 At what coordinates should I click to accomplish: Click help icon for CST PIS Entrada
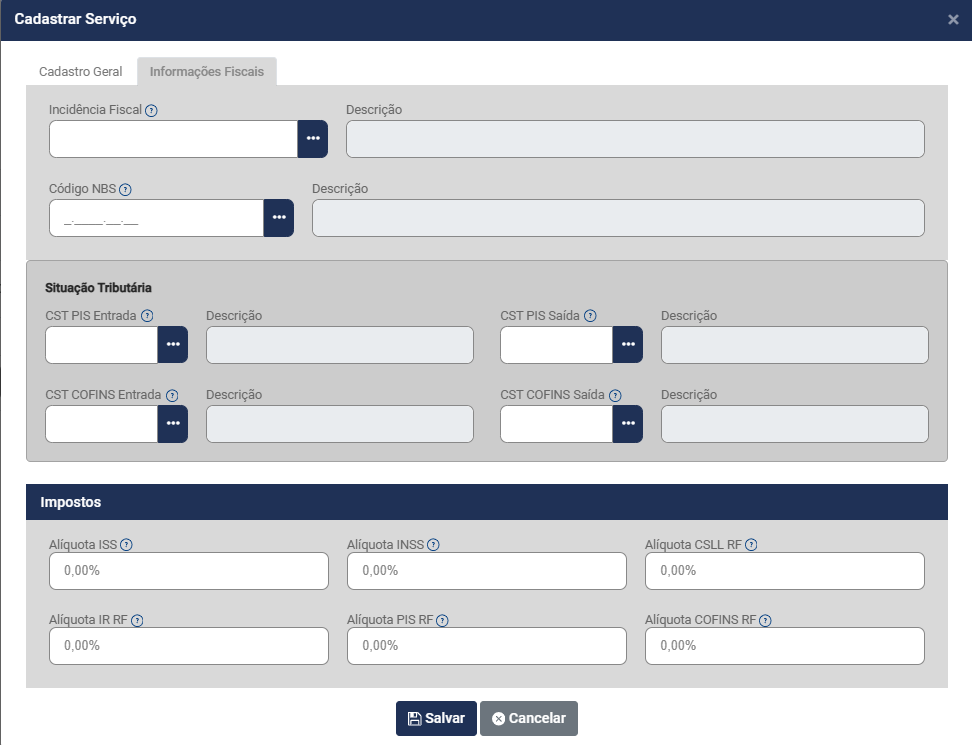(147, 316)
